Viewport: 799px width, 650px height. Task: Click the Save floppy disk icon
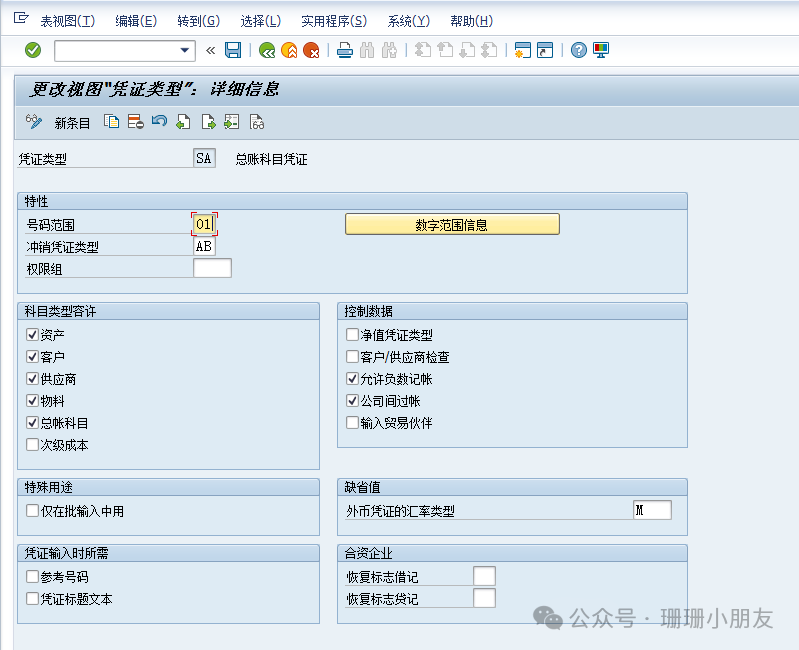(233, 50)
